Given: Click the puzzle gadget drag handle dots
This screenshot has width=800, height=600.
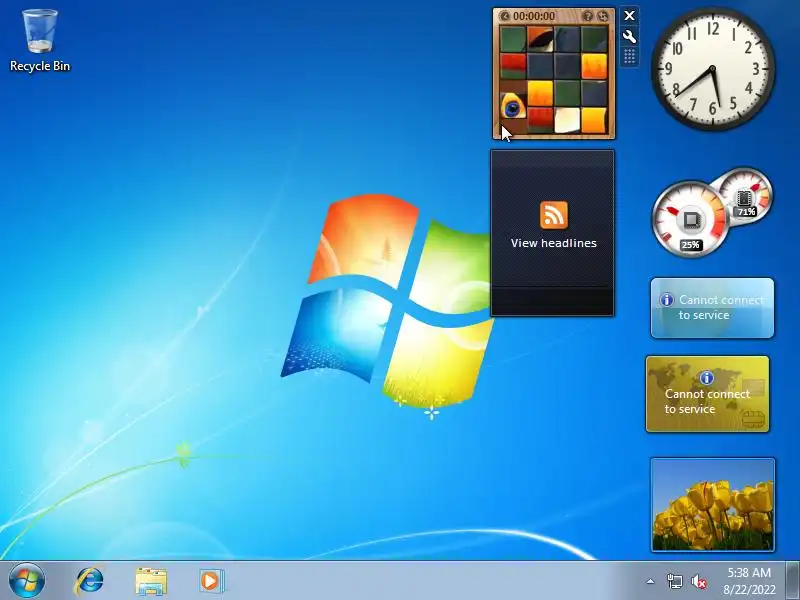Looking at the screenshot, I should pyautogui.click(x=630, y=56).
